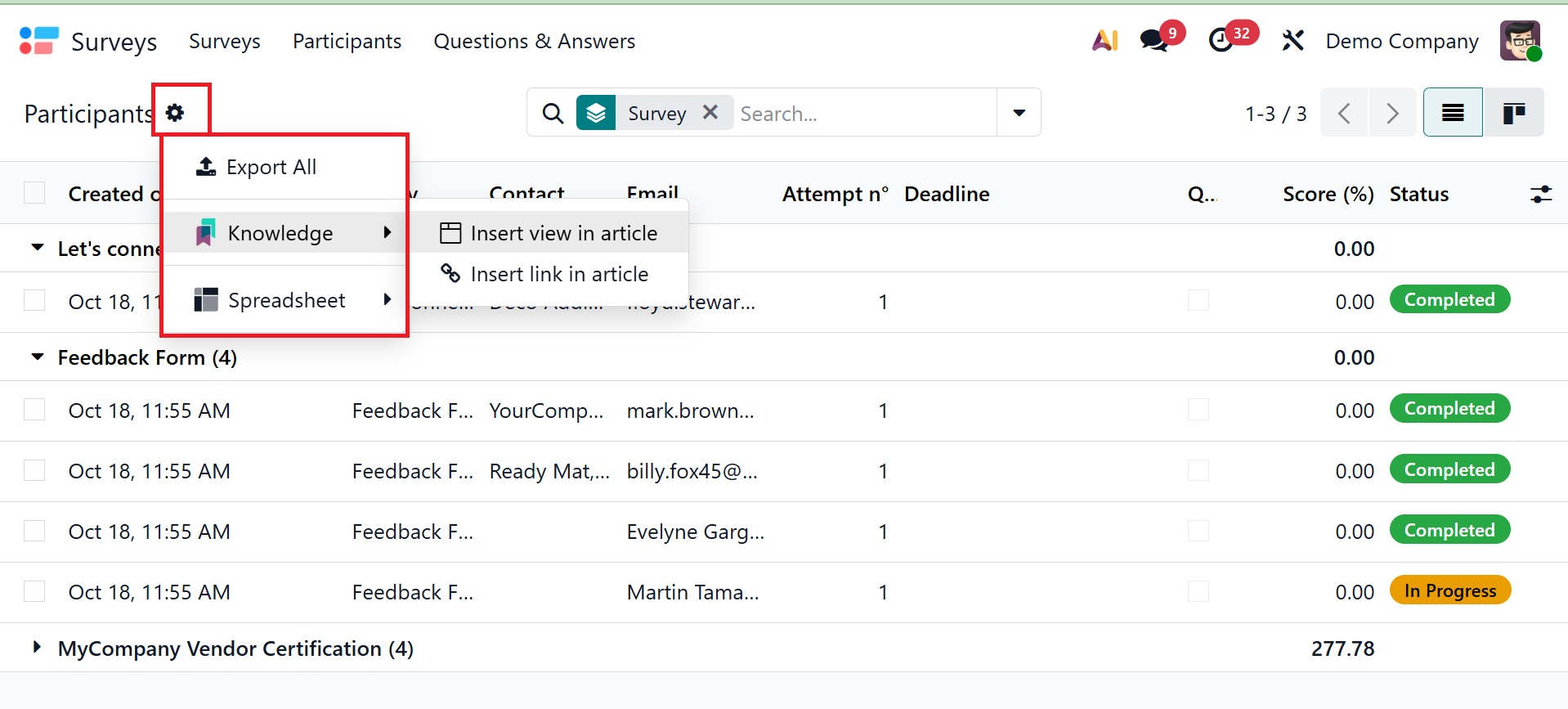Open the messages chat bubble icon
The height and width of the screenshot is (709, 1568).
1154,40
